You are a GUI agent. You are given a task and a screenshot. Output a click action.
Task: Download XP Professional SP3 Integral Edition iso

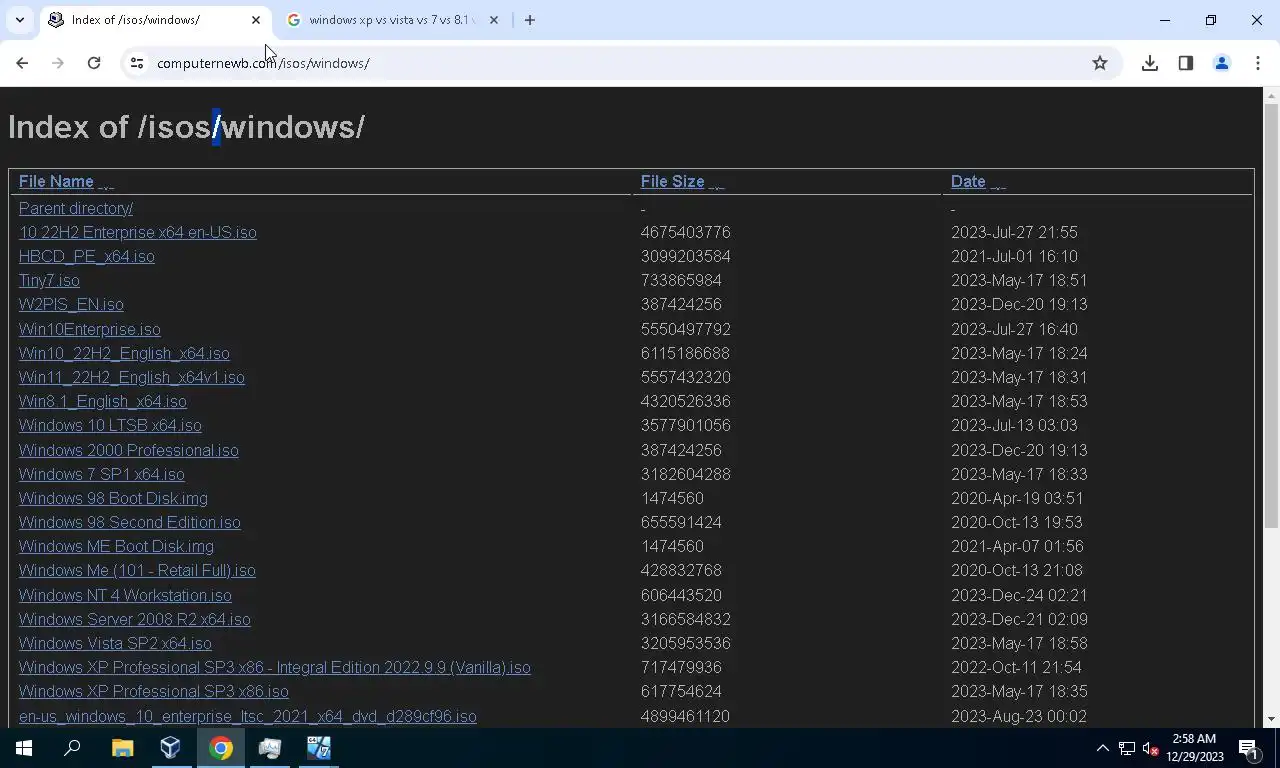coord(275,667)
